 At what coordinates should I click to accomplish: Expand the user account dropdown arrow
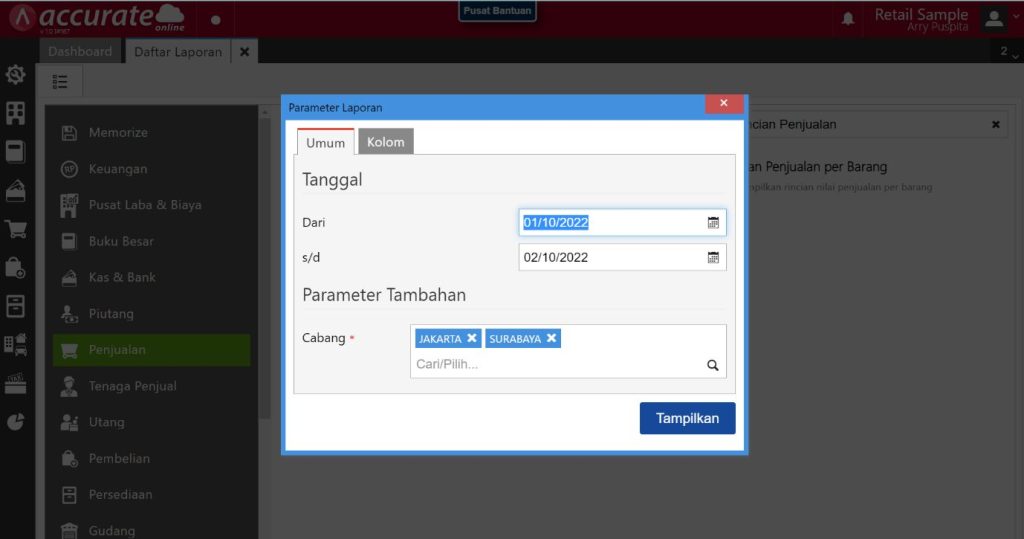(1016, 18)
